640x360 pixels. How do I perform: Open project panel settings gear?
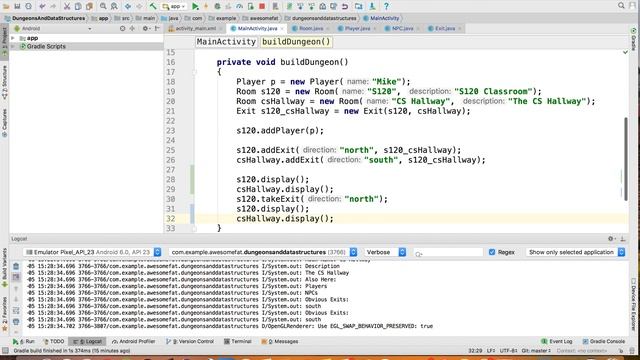tap(145, 29)
